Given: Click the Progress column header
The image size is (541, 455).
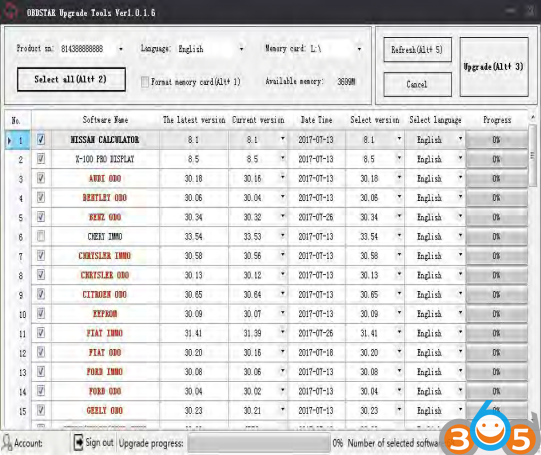Looking at the screenshot, I should [497, 120].
